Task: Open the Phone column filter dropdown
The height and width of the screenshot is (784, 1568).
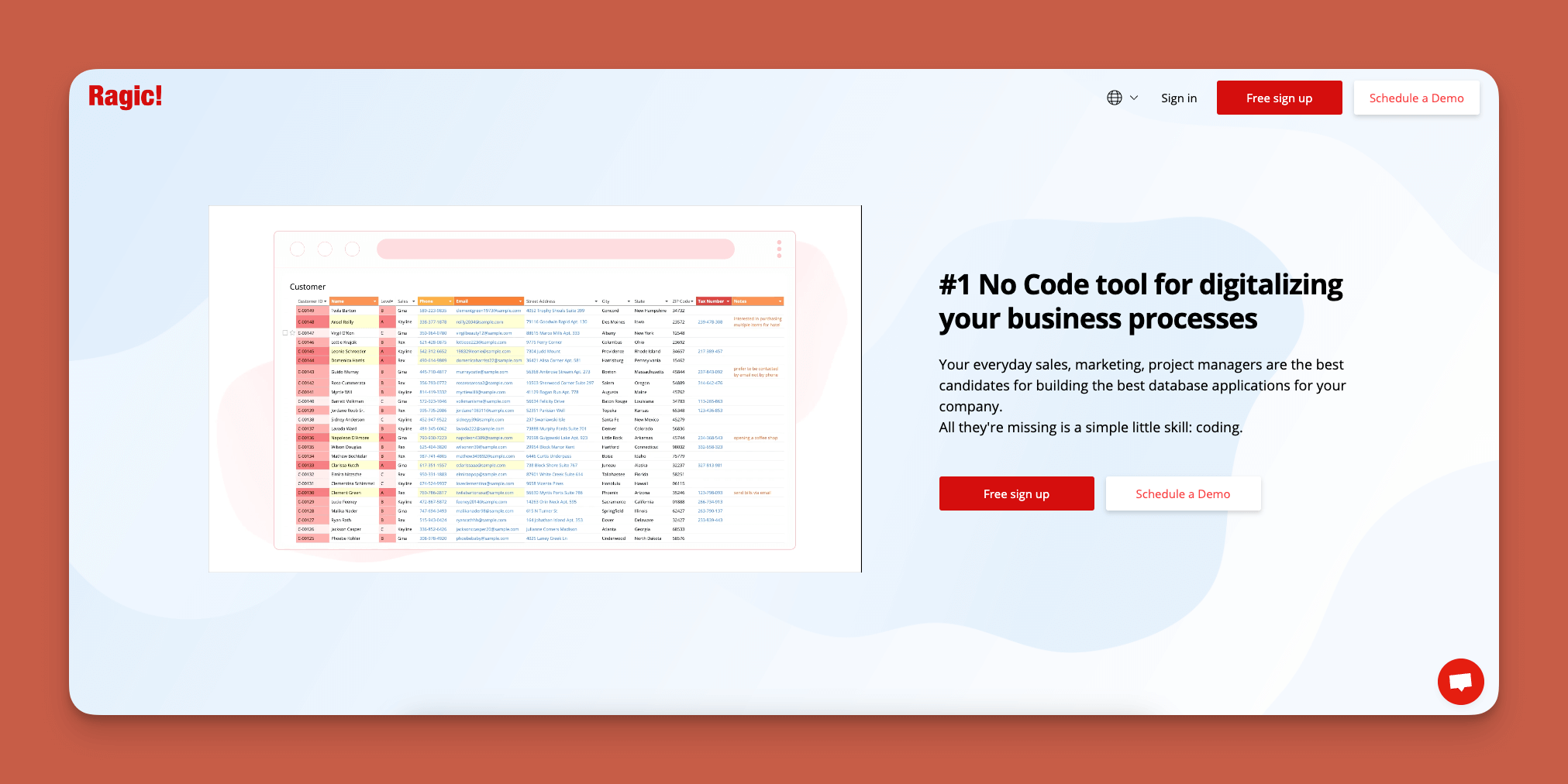Action: coord(450,301)
